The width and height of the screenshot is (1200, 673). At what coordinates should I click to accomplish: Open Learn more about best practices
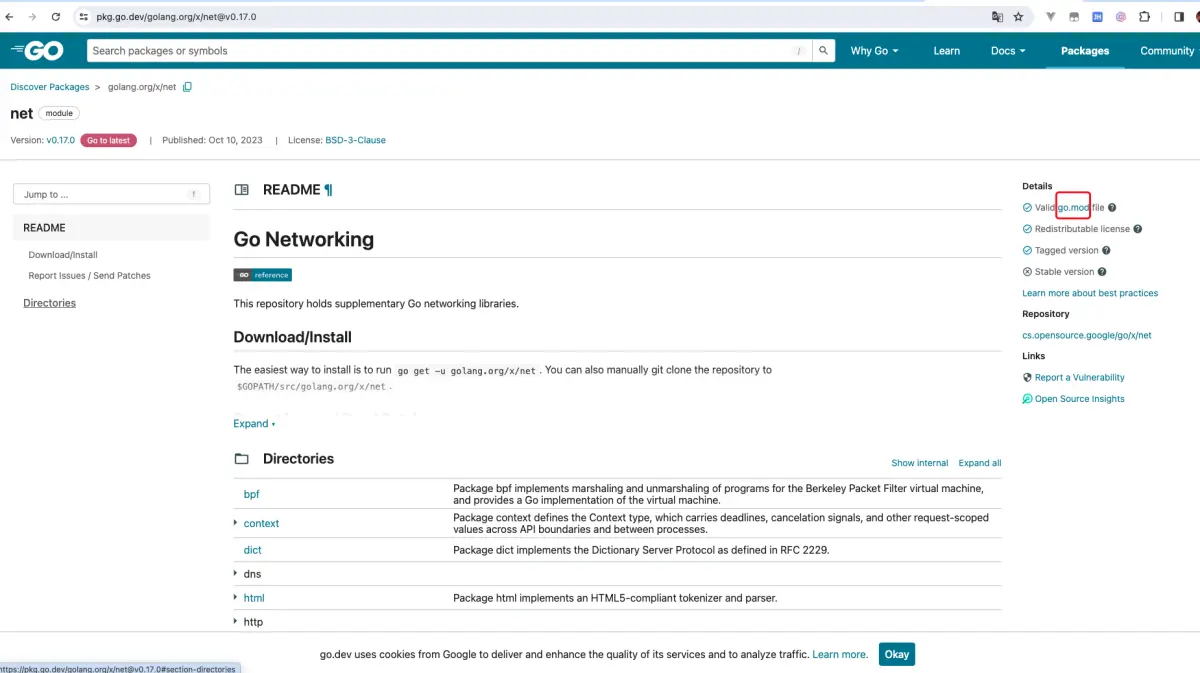coord(1090,293)
